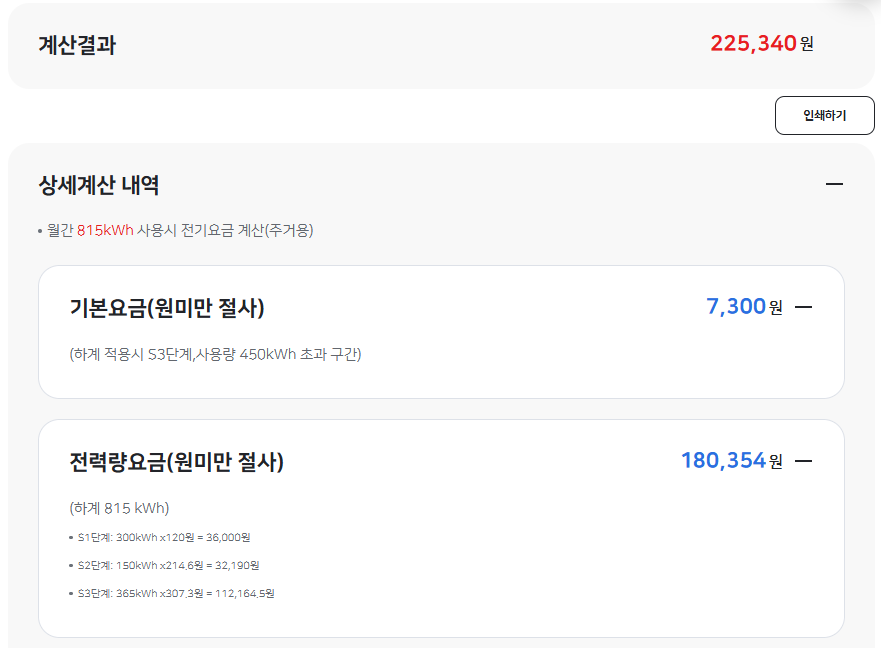Select the bullet icon beside S1단계 line

click(68, 537)
